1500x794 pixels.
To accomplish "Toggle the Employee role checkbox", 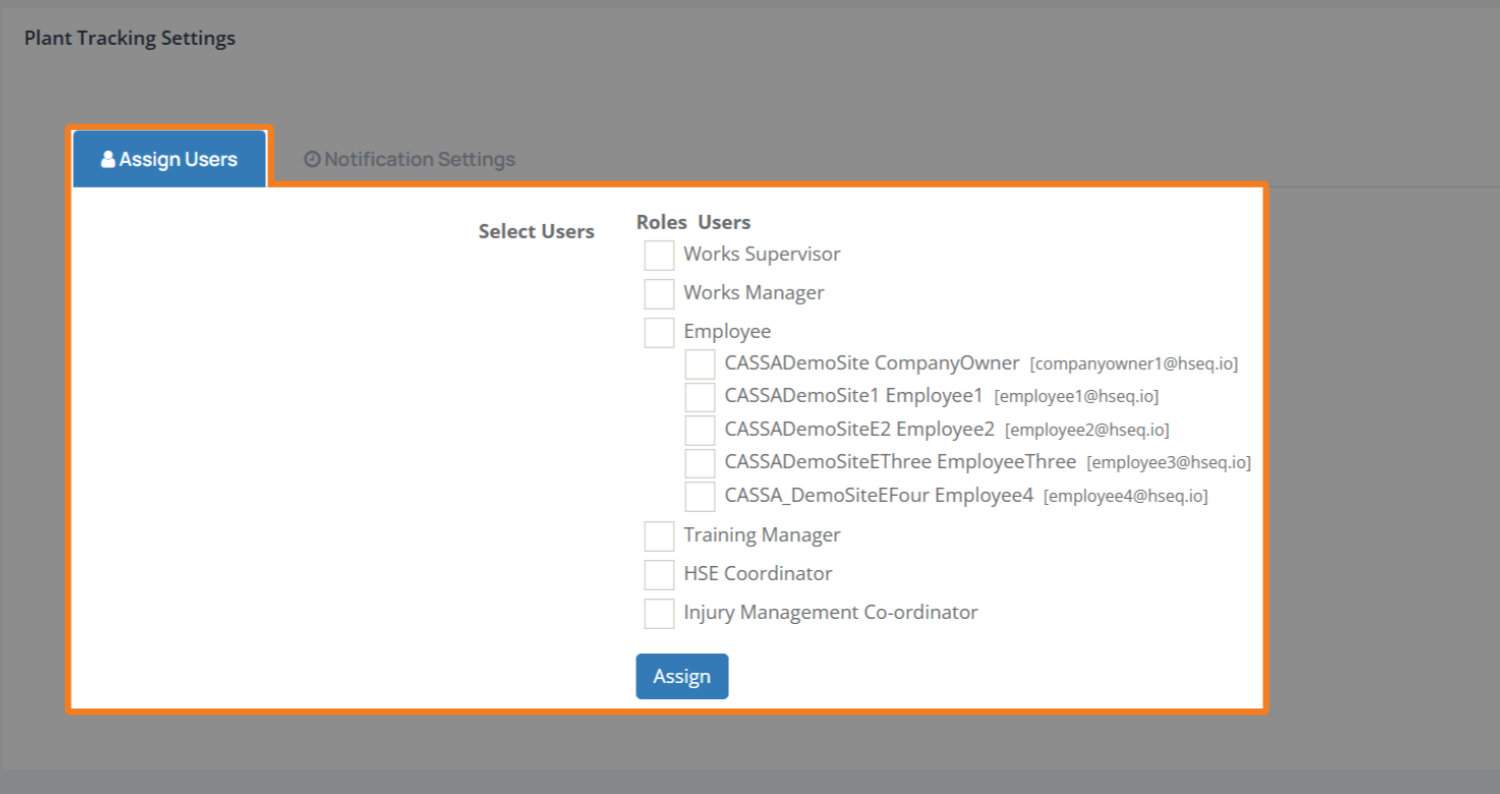I will (659, 332).
